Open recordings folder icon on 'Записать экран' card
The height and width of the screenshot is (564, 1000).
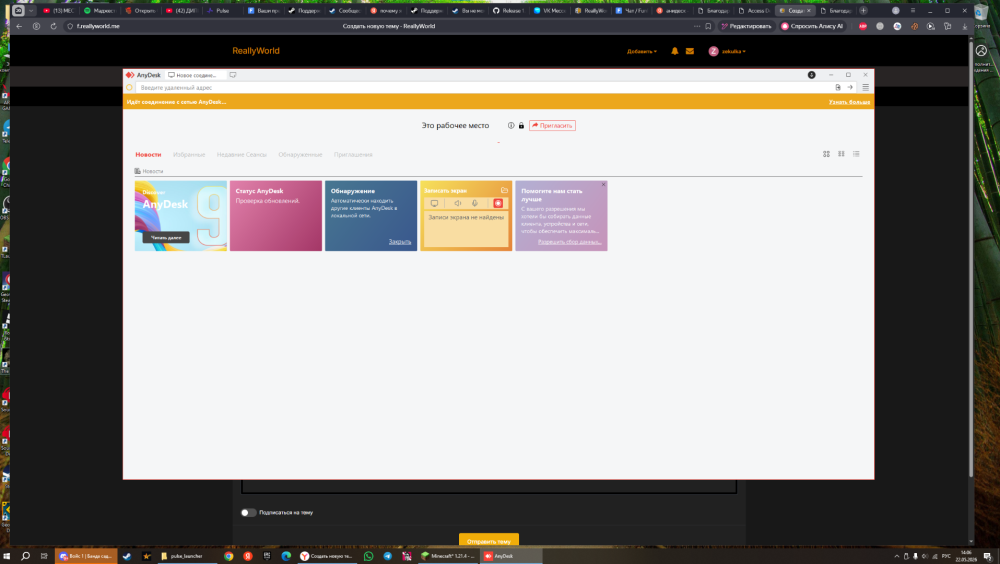click(x=504, y=190)
